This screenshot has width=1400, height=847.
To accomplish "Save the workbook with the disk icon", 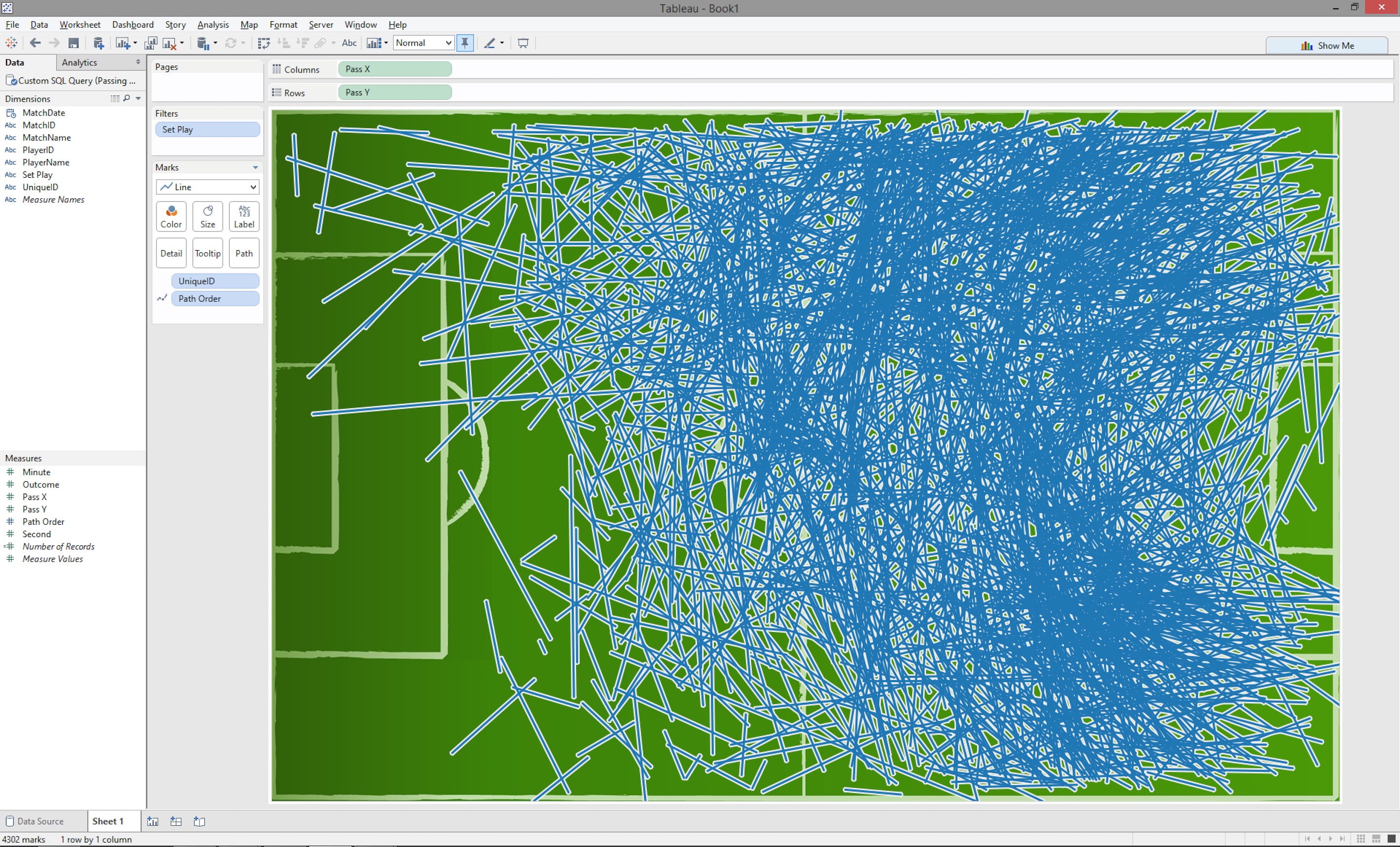I will point(73,42).
